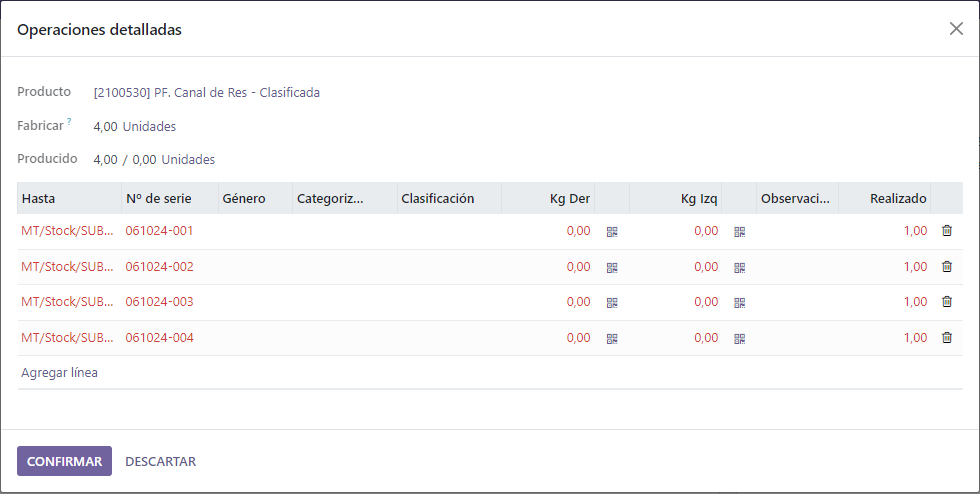Screen dimensions: 980x494
Task: Sort by the Hasta column header
Action: coord(69,198)
